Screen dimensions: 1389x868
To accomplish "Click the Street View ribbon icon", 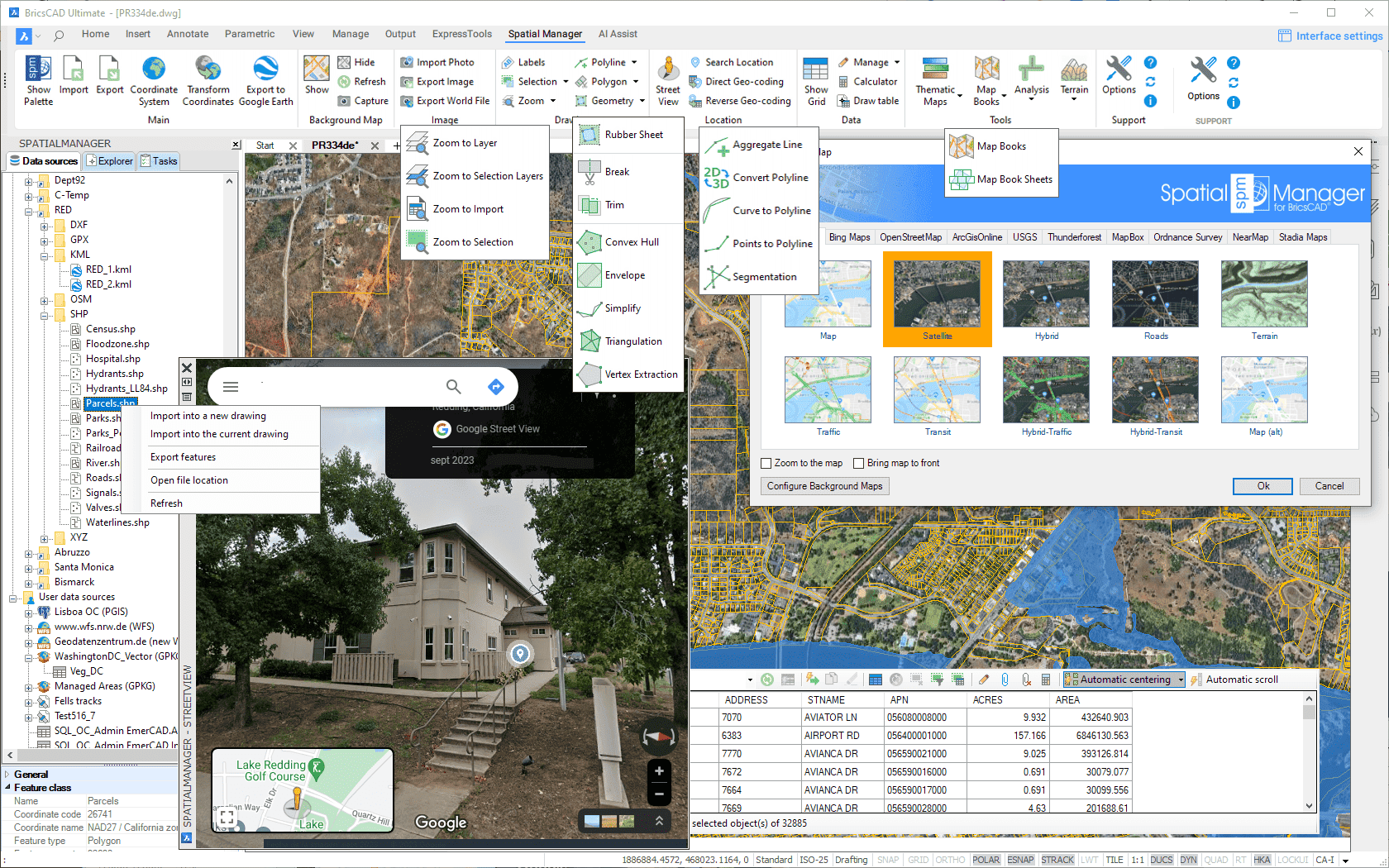I will 668,70.
